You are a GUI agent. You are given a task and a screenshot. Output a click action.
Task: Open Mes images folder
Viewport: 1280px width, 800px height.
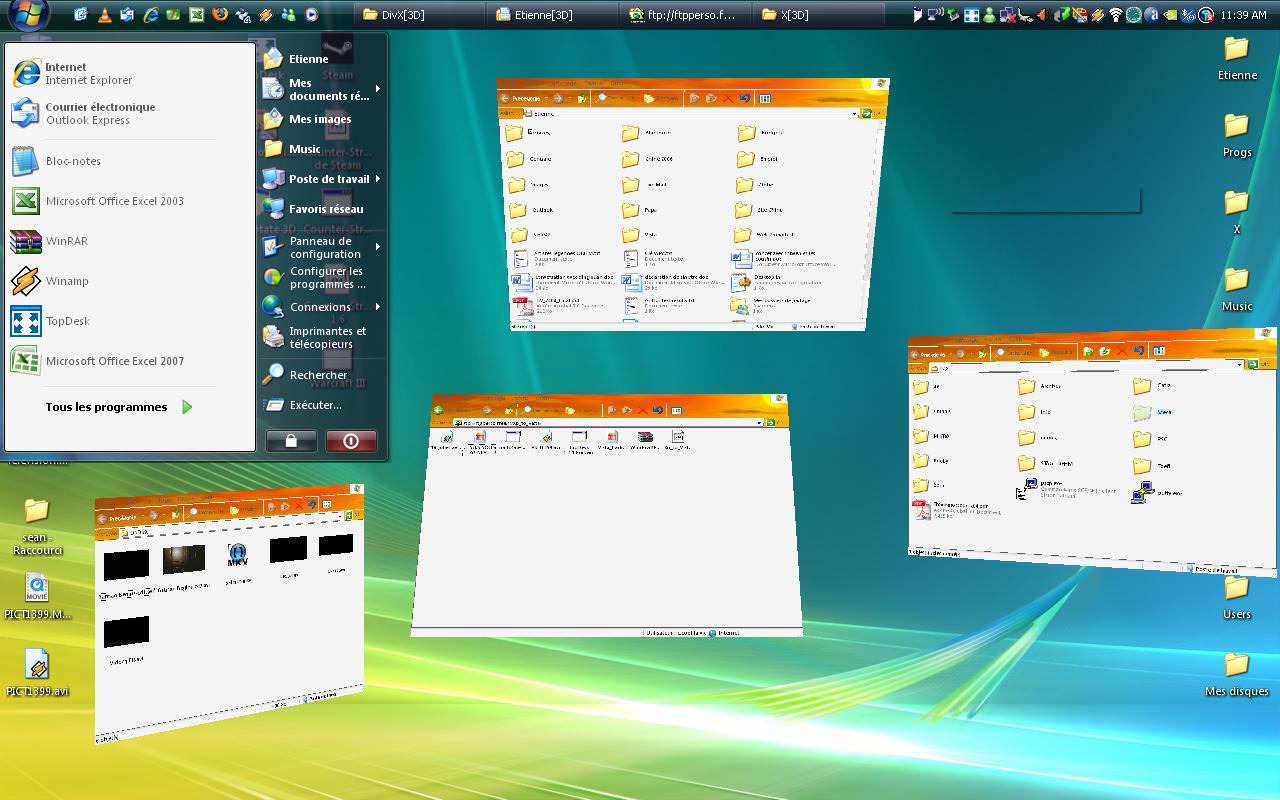click(x=321, y=119)
